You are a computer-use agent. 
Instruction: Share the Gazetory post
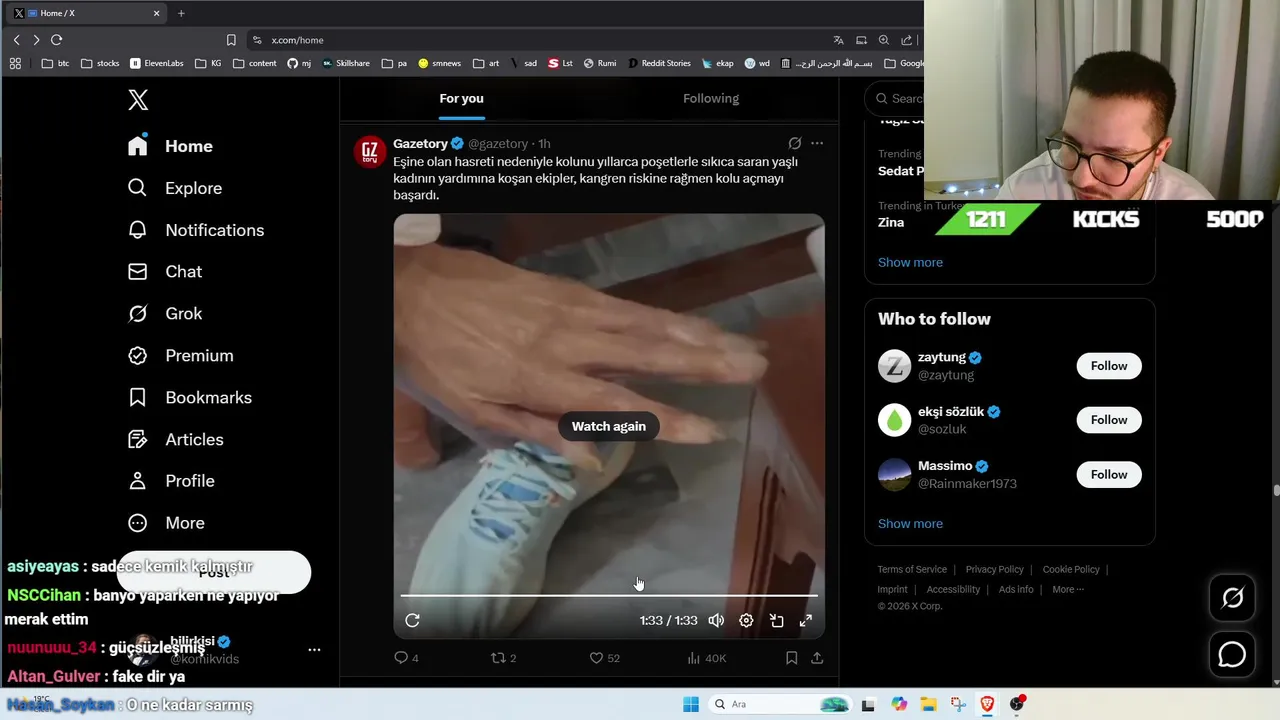[817, 658]
